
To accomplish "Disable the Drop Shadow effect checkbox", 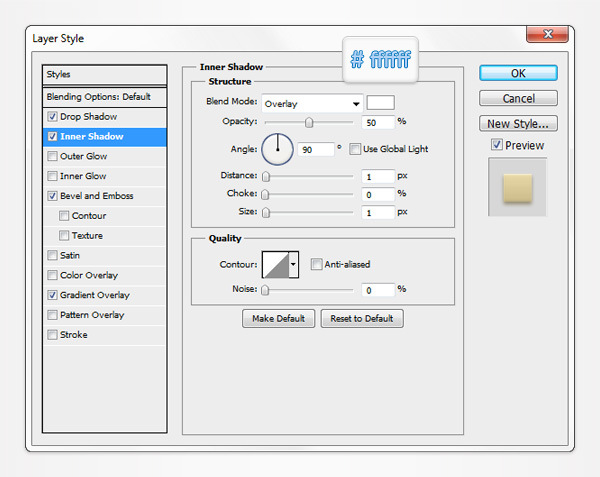I will (52, 117).
